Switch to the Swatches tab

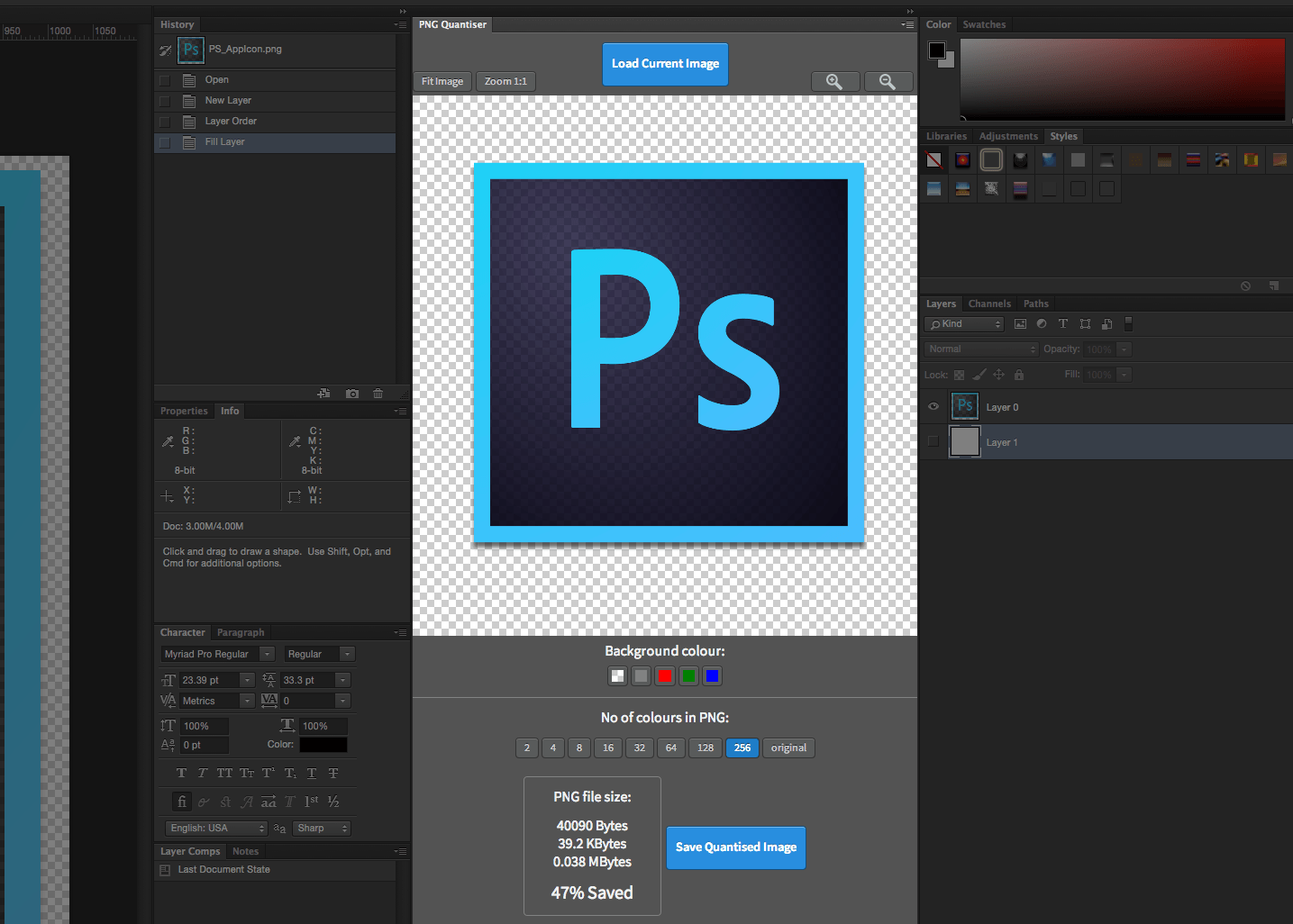984,24
